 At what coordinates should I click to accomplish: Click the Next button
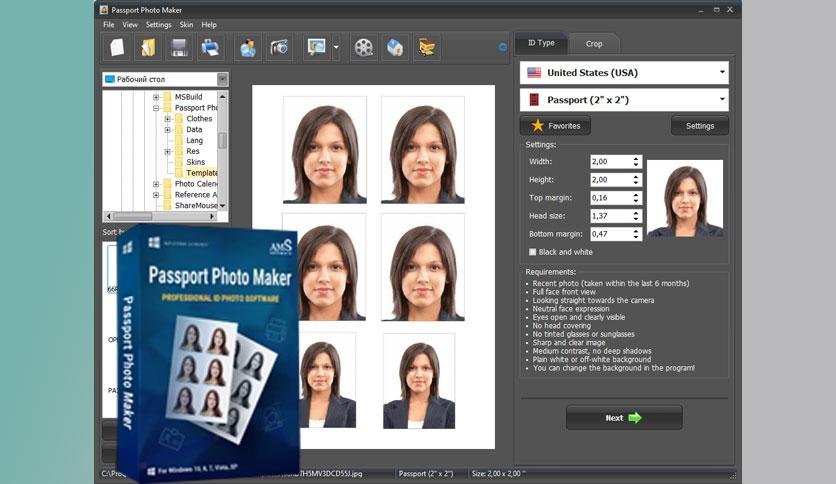tap(624, 418)
